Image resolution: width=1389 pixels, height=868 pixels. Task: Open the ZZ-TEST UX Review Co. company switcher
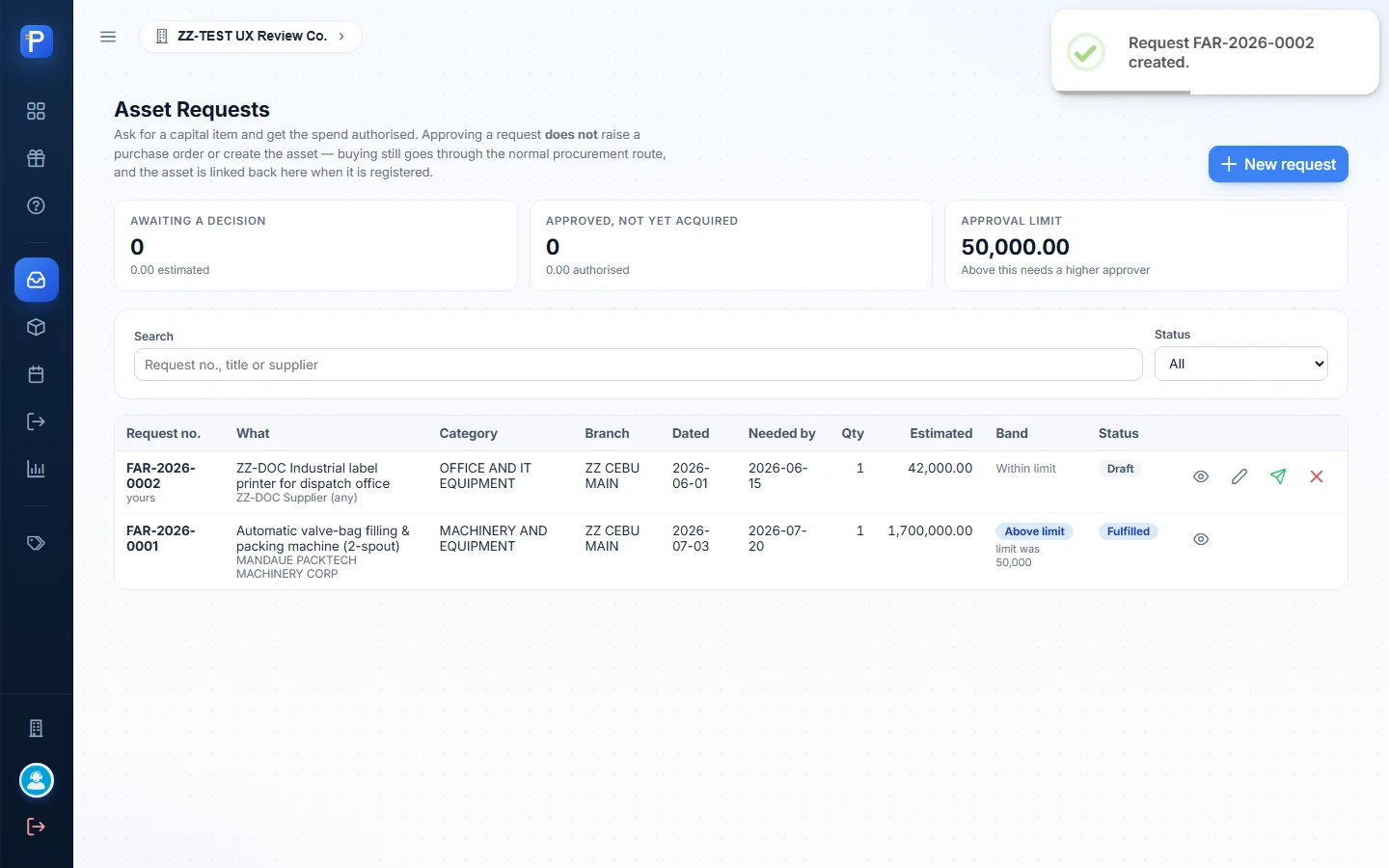[251, 37]
